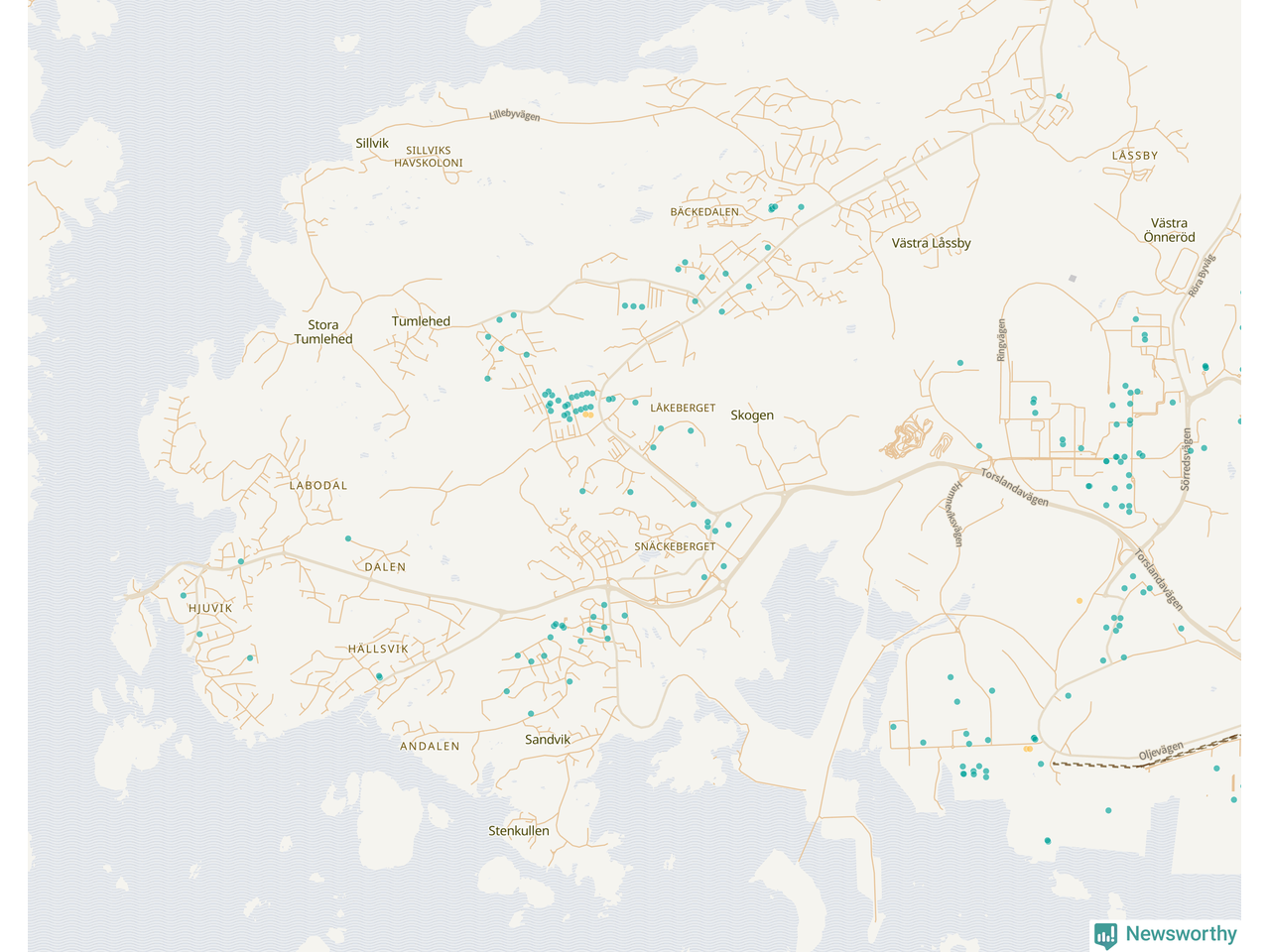Select the Låkeberget area label
This screenshot has width=1270, height=952.
(x=683, y=409)
